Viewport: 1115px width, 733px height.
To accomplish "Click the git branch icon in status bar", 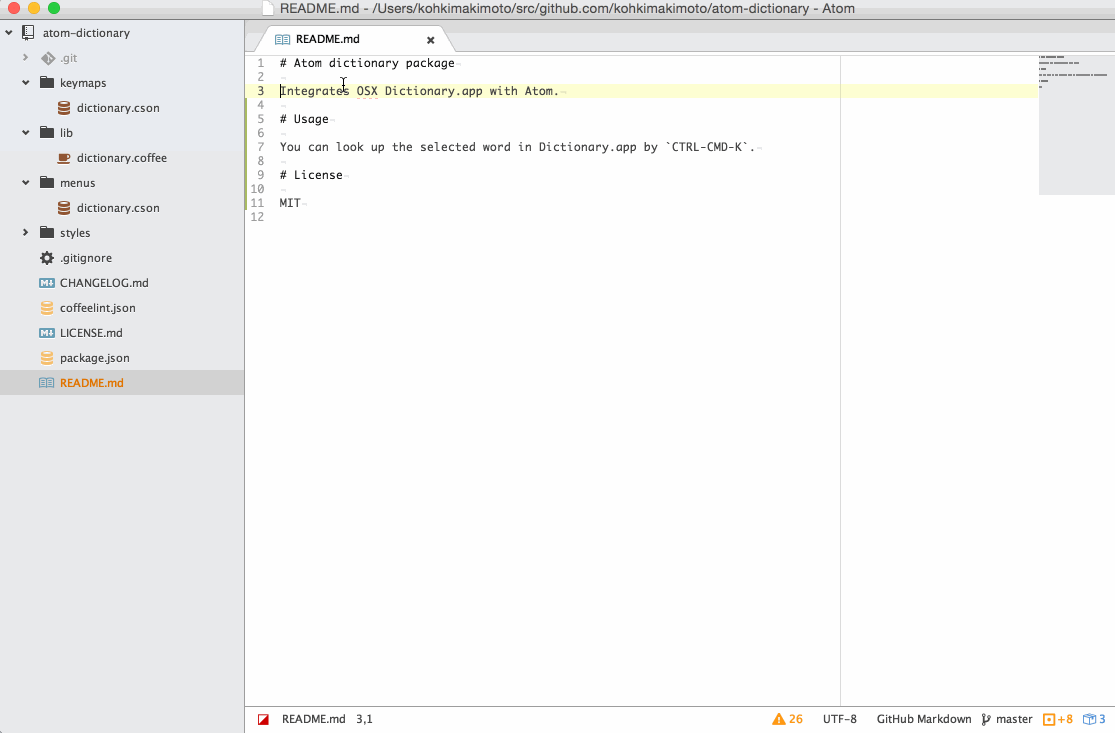I will coord(986,719).
